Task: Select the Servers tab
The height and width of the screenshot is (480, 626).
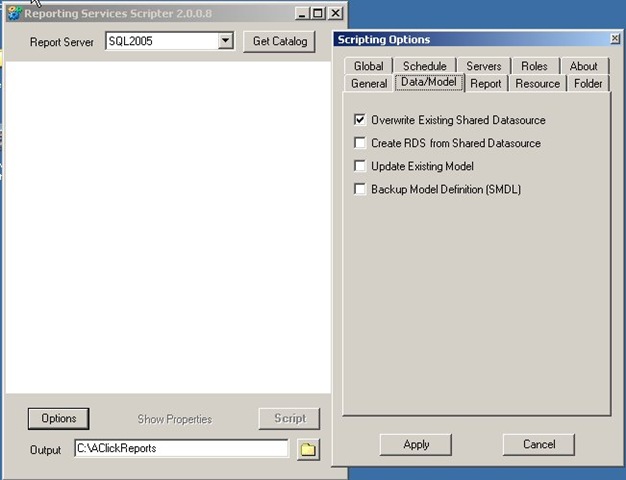Action: (x=483, y=66)
